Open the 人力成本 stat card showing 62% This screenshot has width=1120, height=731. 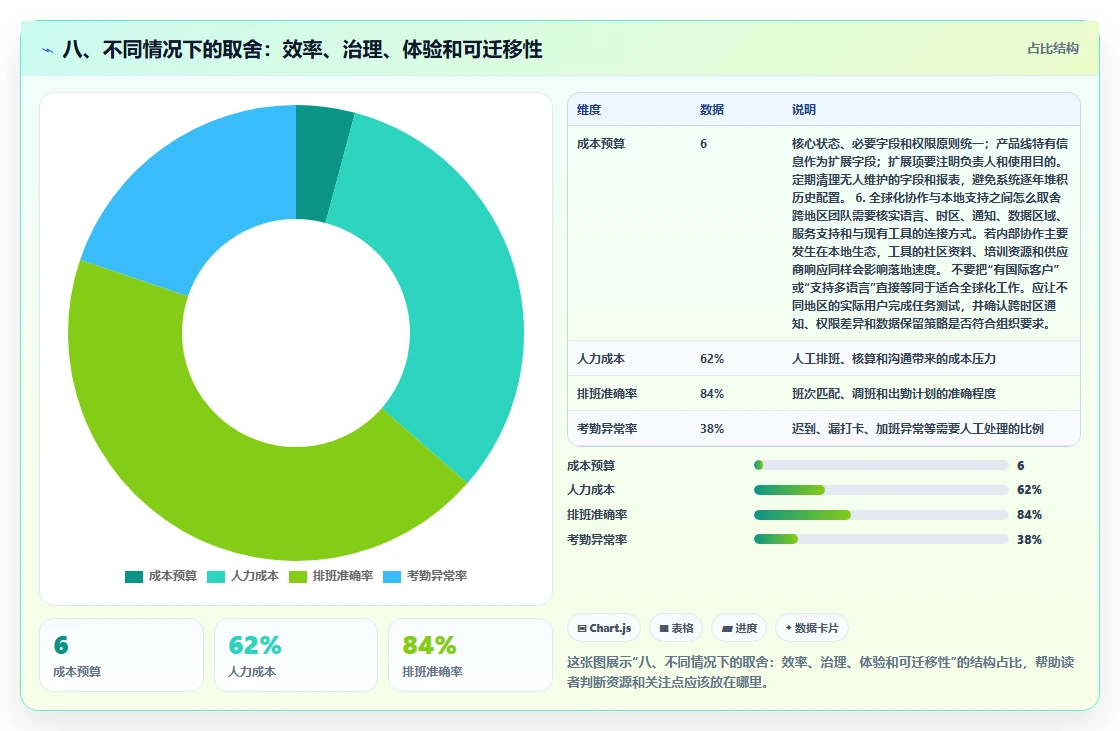(x=296, y=655)
